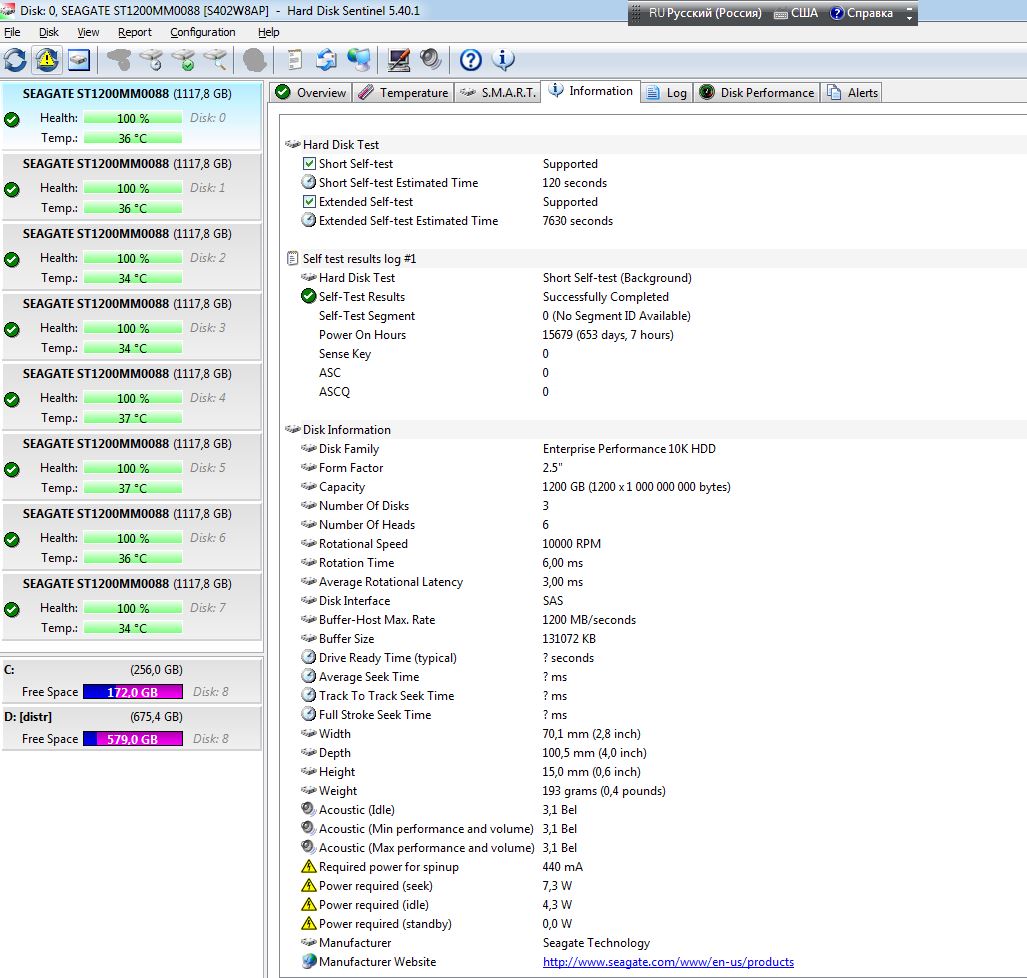Toggle the Short Self-test checkbox

tap(309, 163)
